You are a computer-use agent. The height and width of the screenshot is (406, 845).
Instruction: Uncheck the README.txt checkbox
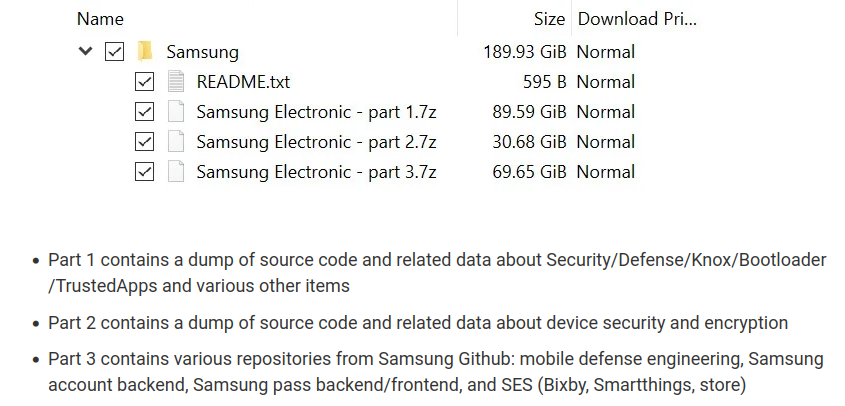144,81
